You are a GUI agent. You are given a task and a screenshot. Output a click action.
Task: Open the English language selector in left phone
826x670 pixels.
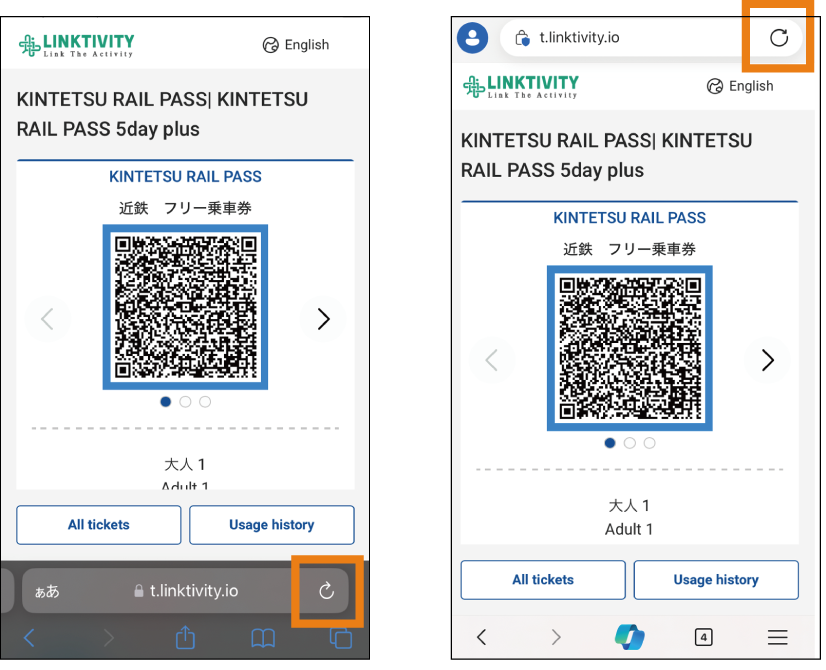(296, 45)
